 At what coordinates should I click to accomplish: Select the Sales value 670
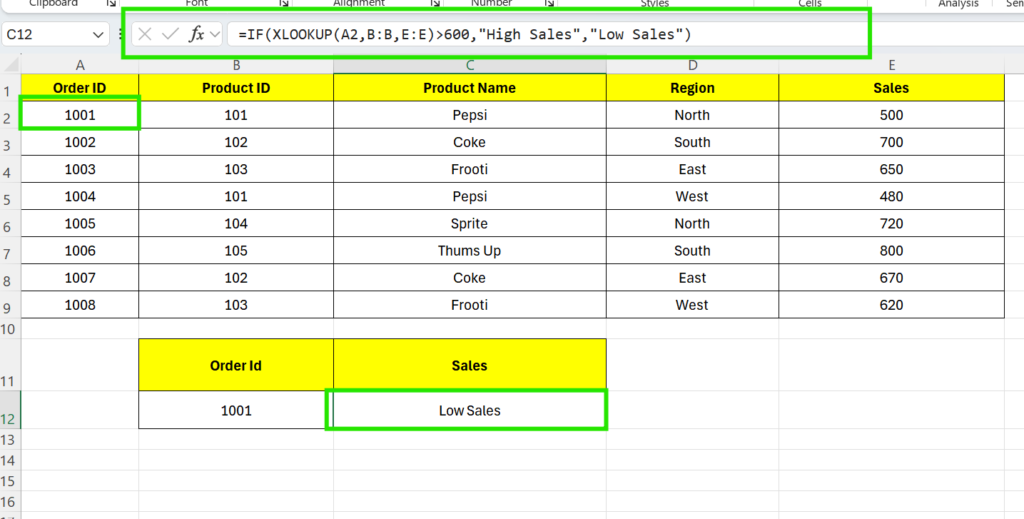(891, 277)
